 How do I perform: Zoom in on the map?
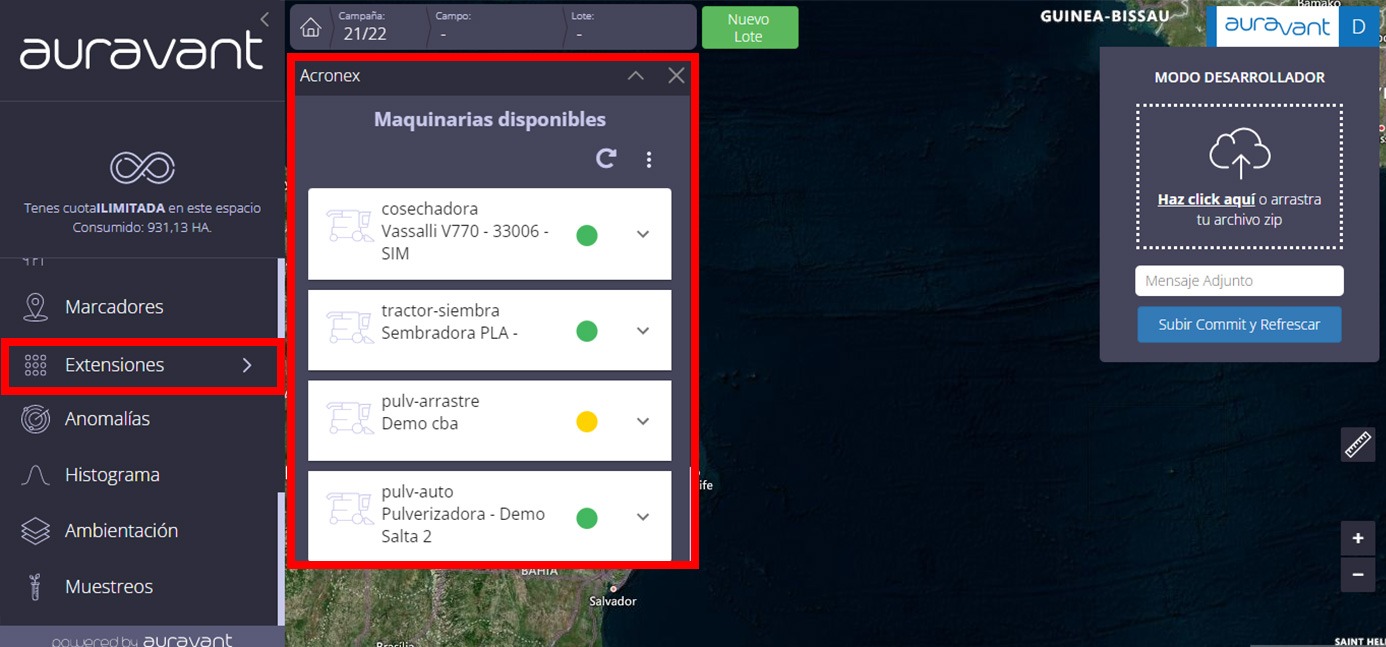tap(1358, 538)
